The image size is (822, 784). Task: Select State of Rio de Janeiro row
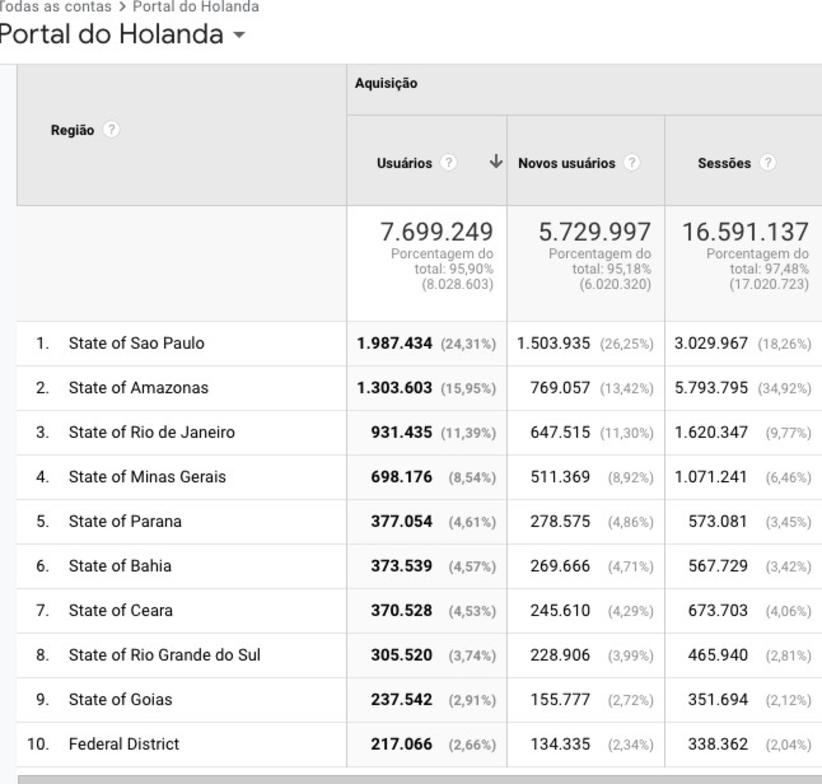coord(151,432)
